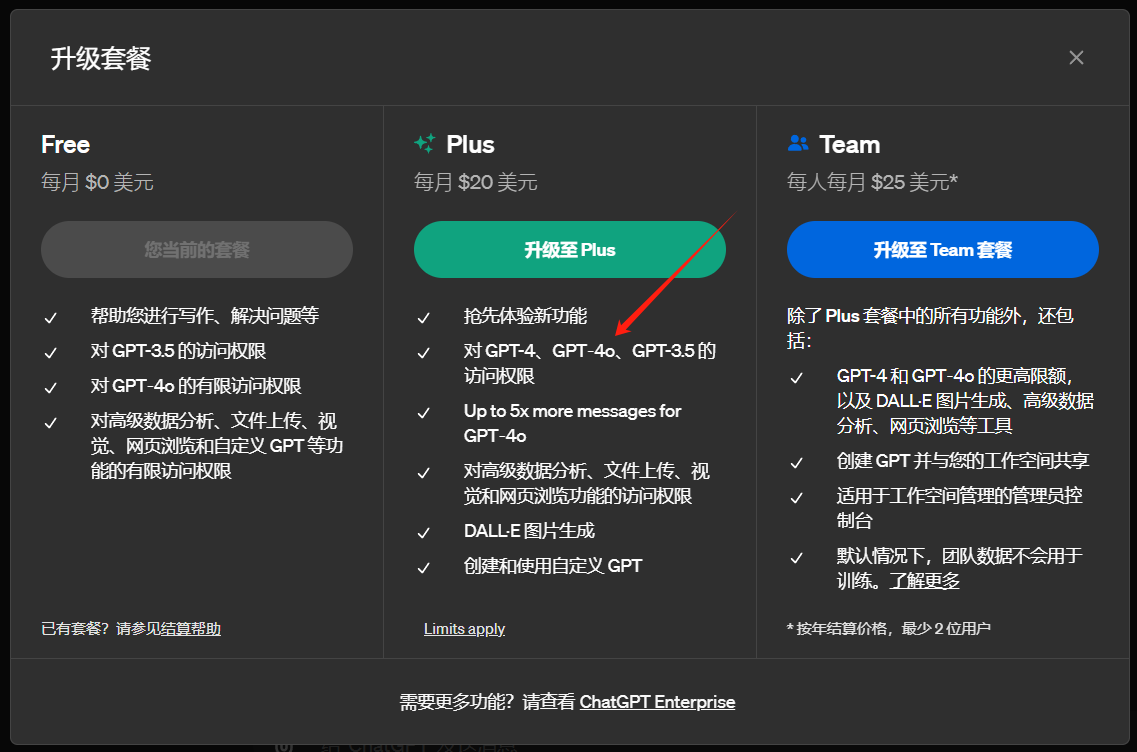Screen dimensions: 1137x752
Task: Click the 每月 $0 美元 price text
Action: point(97,182)
